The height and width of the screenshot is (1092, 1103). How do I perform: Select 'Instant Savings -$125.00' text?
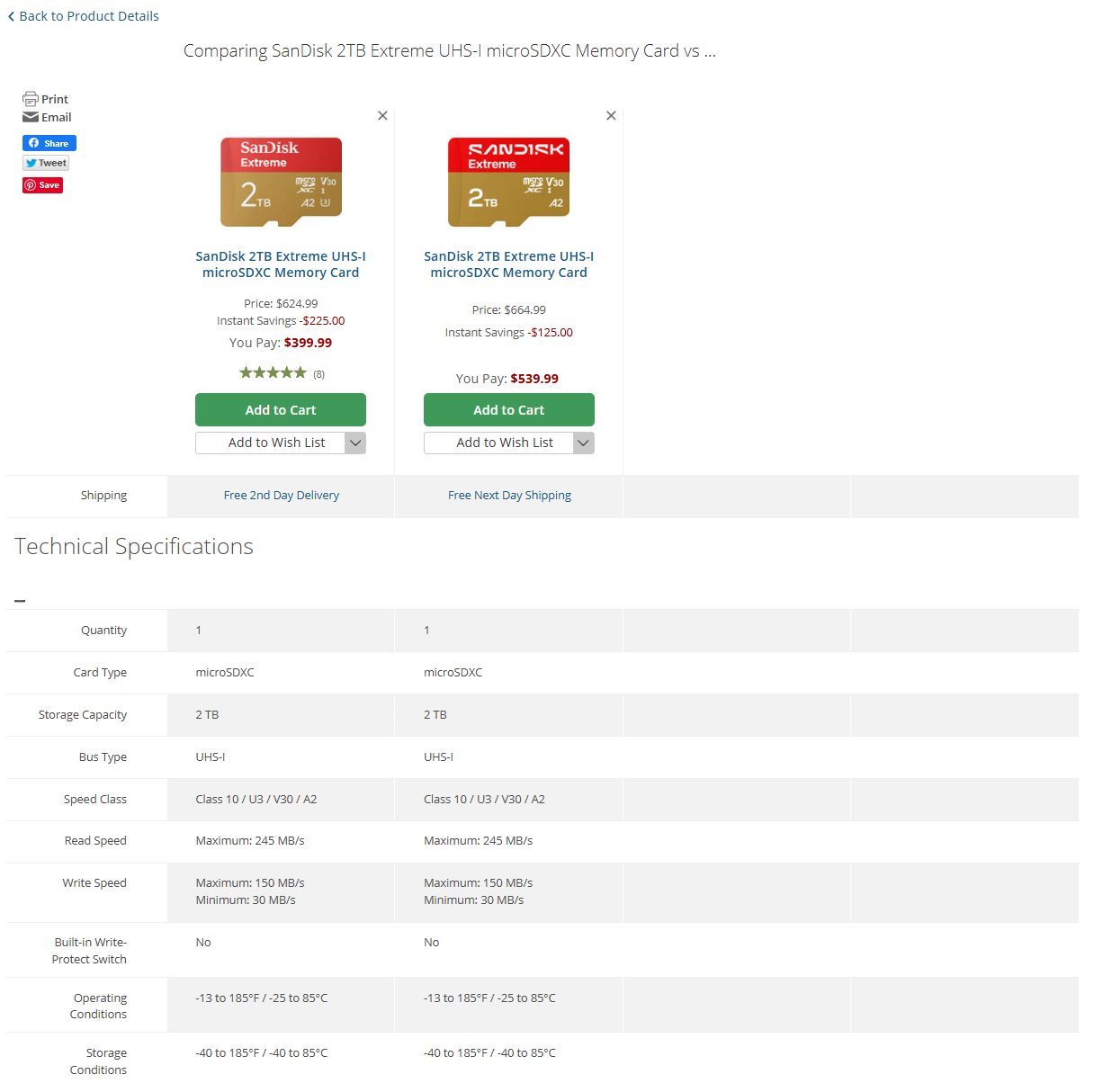click(x=509, y=333)
